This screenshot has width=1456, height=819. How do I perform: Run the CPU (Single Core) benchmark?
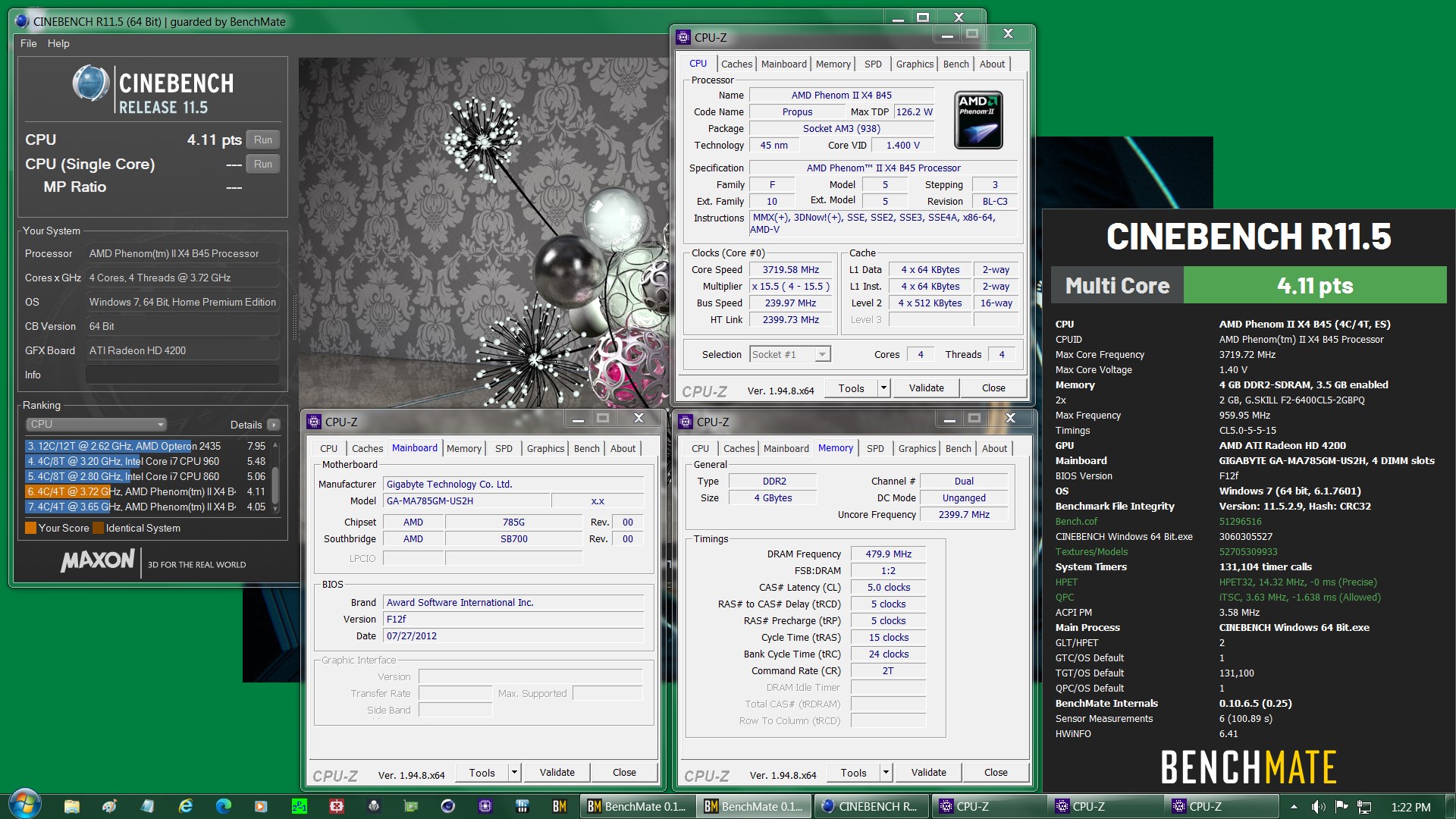click(x=263, y=164)
